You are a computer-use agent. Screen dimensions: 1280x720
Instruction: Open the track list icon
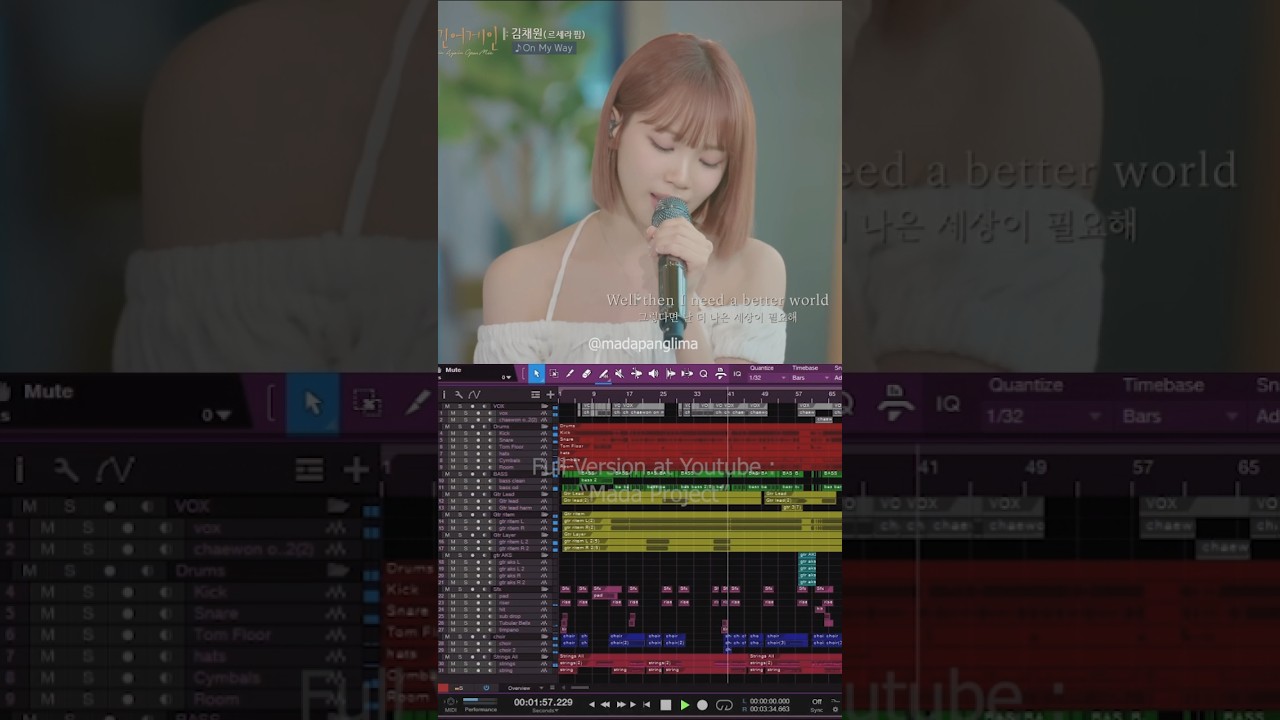pos(536,395)
